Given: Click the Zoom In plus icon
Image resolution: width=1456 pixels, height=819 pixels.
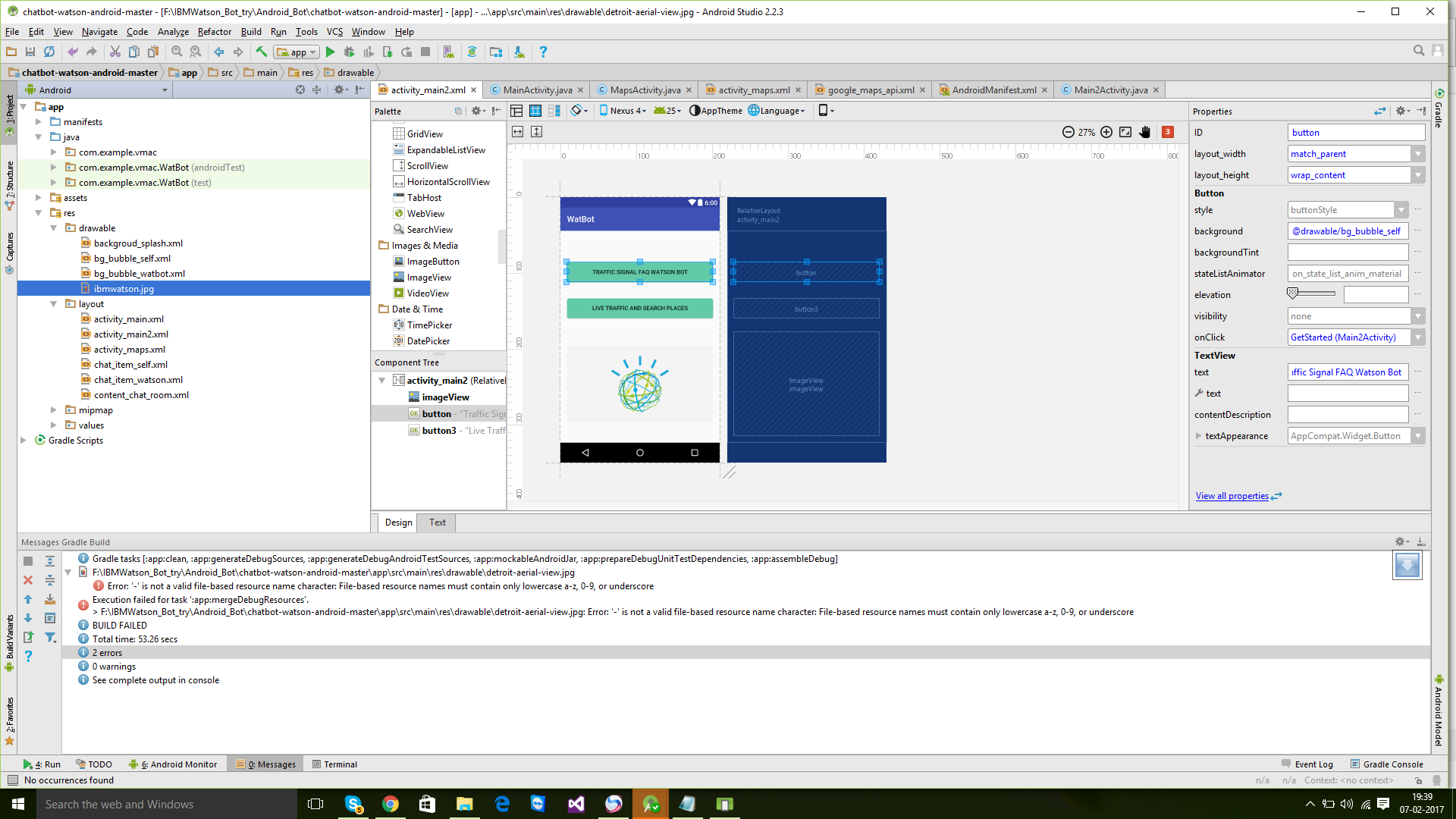Looking at the screenshot, I should (x=1106, y=132).
